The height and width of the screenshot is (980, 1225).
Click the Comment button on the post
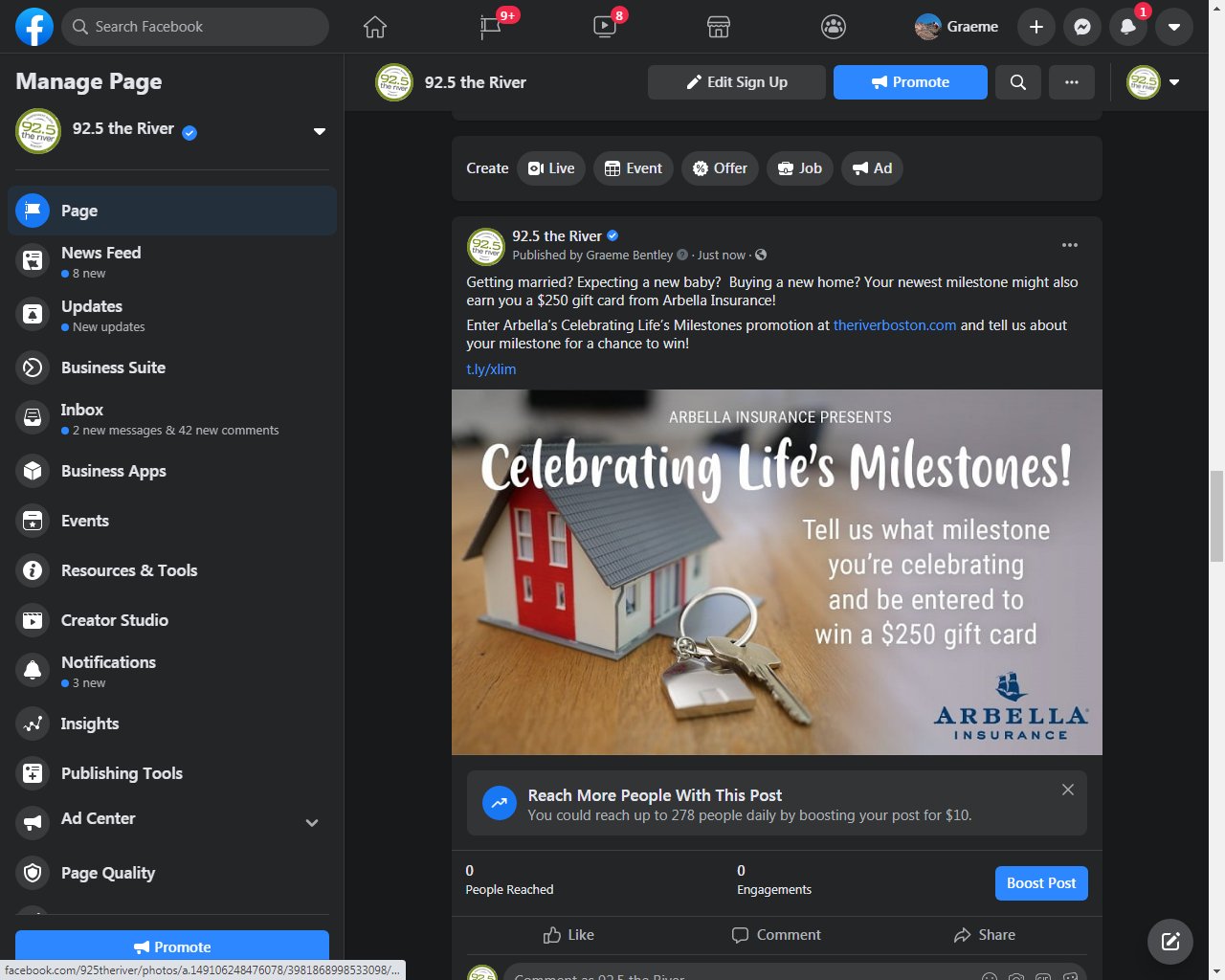pyautogui.click(x=776, y=935)
